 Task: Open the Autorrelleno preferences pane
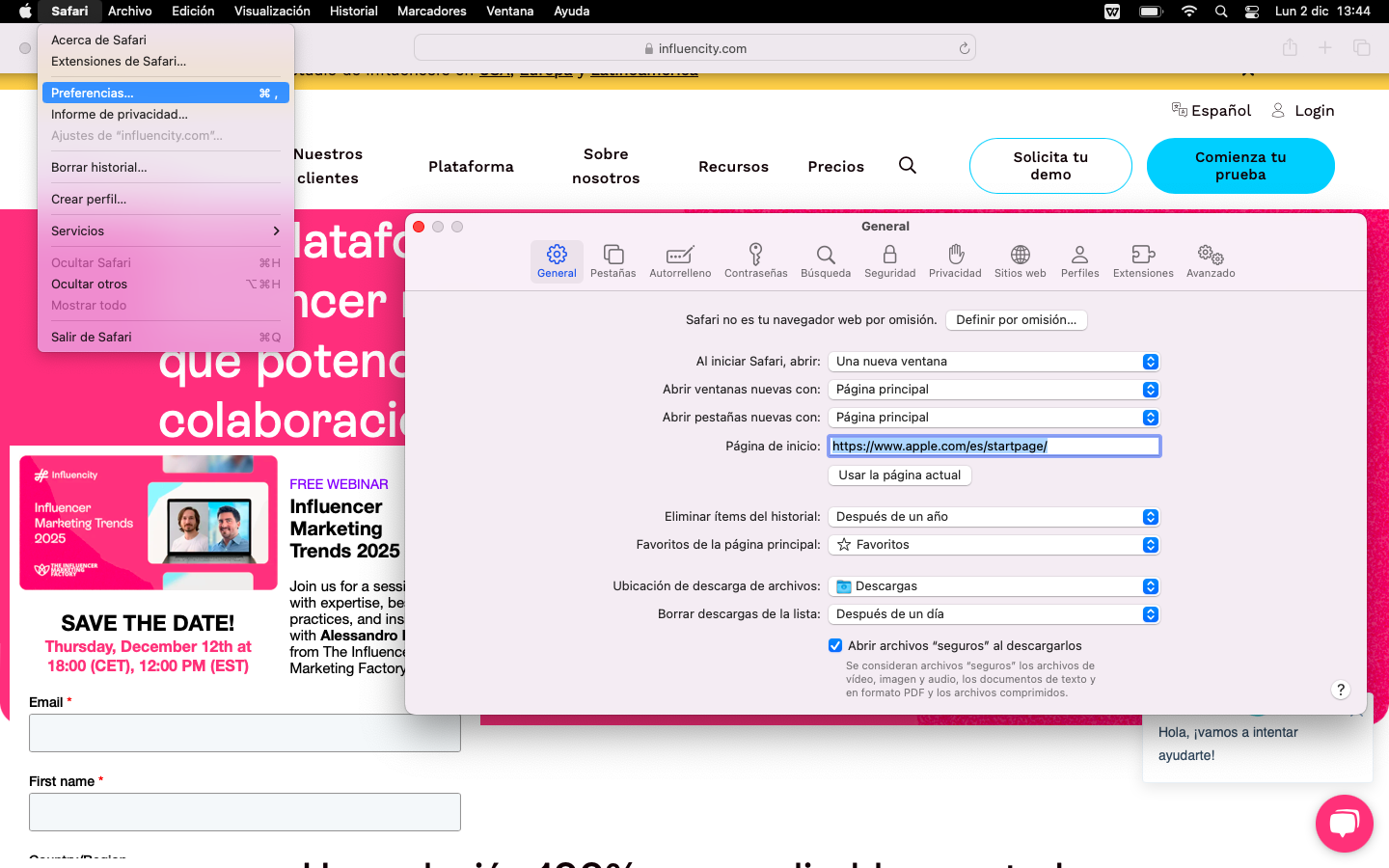click(x=680, y=261)
